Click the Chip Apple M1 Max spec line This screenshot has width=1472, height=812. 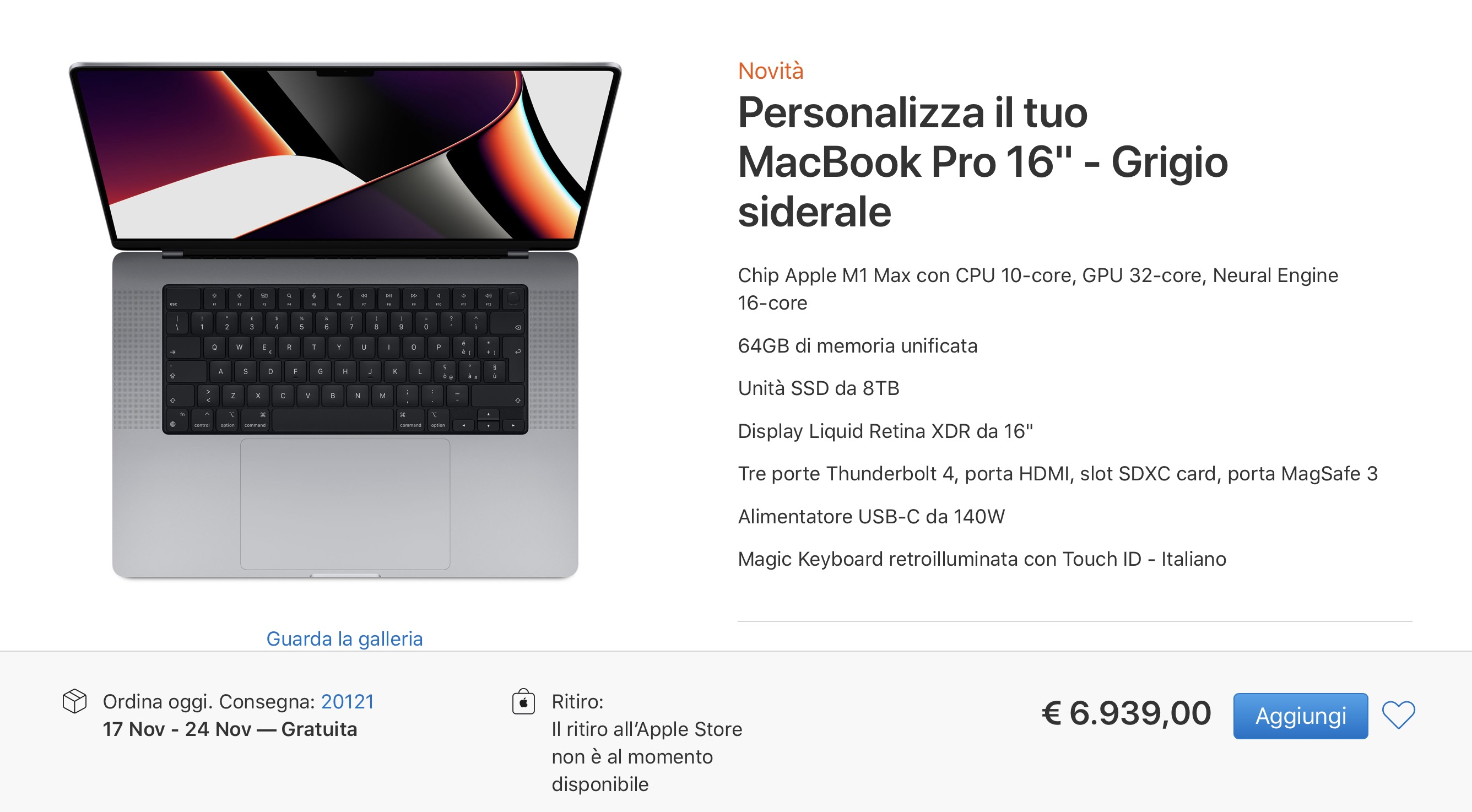click(1037, 289)
